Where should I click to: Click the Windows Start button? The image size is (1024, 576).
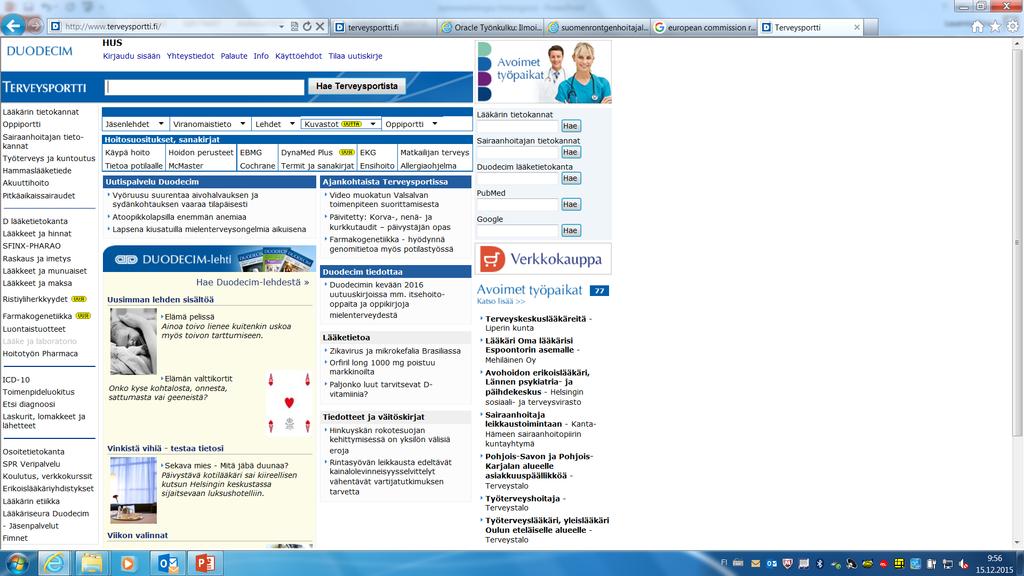point(17,563)
